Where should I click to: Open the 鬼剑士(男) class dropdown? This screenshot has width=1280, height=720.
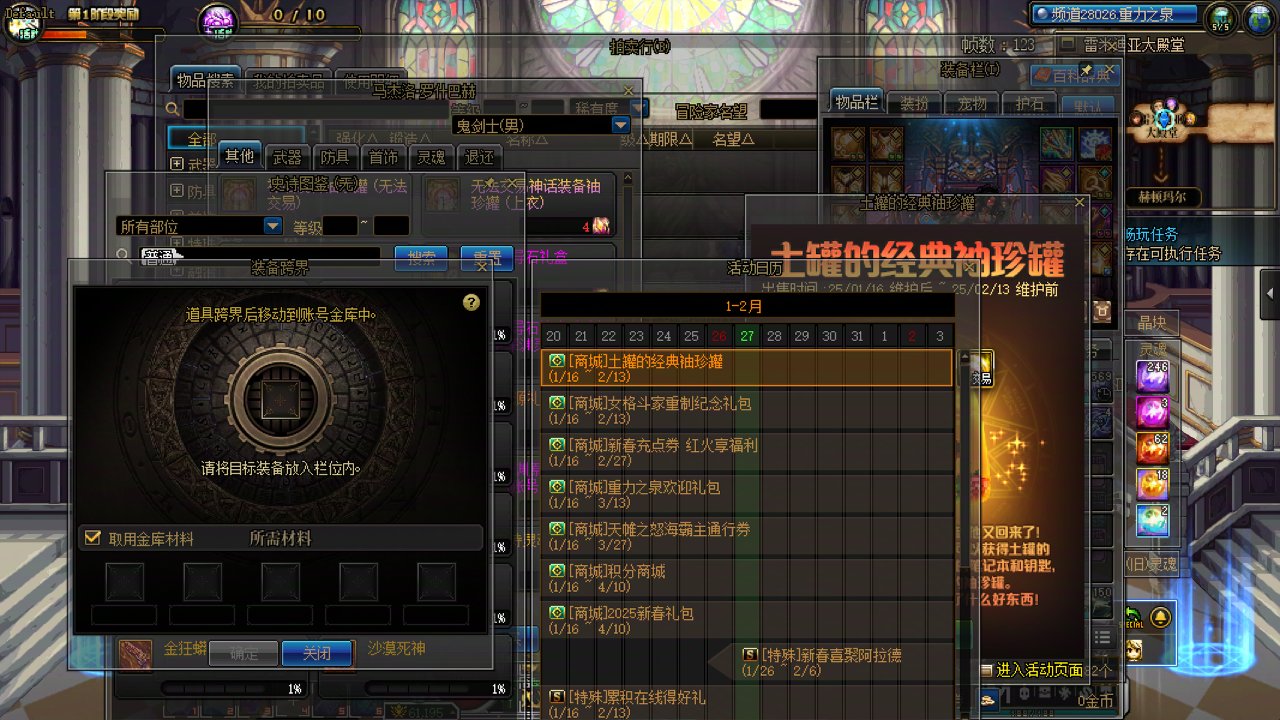point(620,126)
